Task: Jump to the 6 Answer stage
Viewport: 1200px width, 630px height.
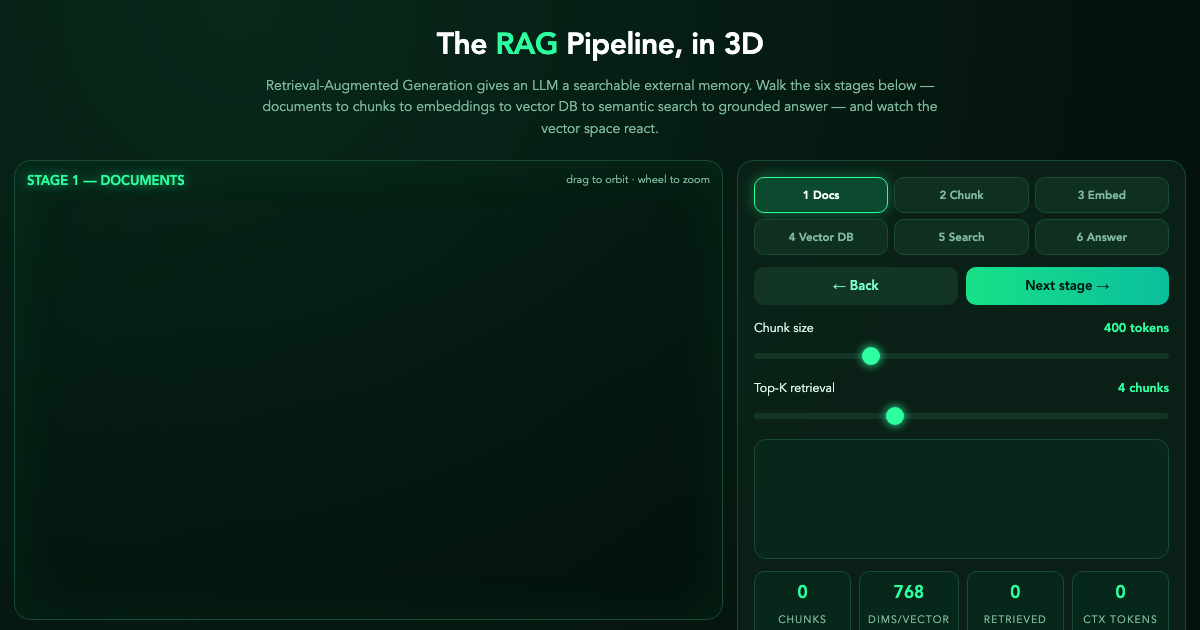Action: coord(1101,237)
